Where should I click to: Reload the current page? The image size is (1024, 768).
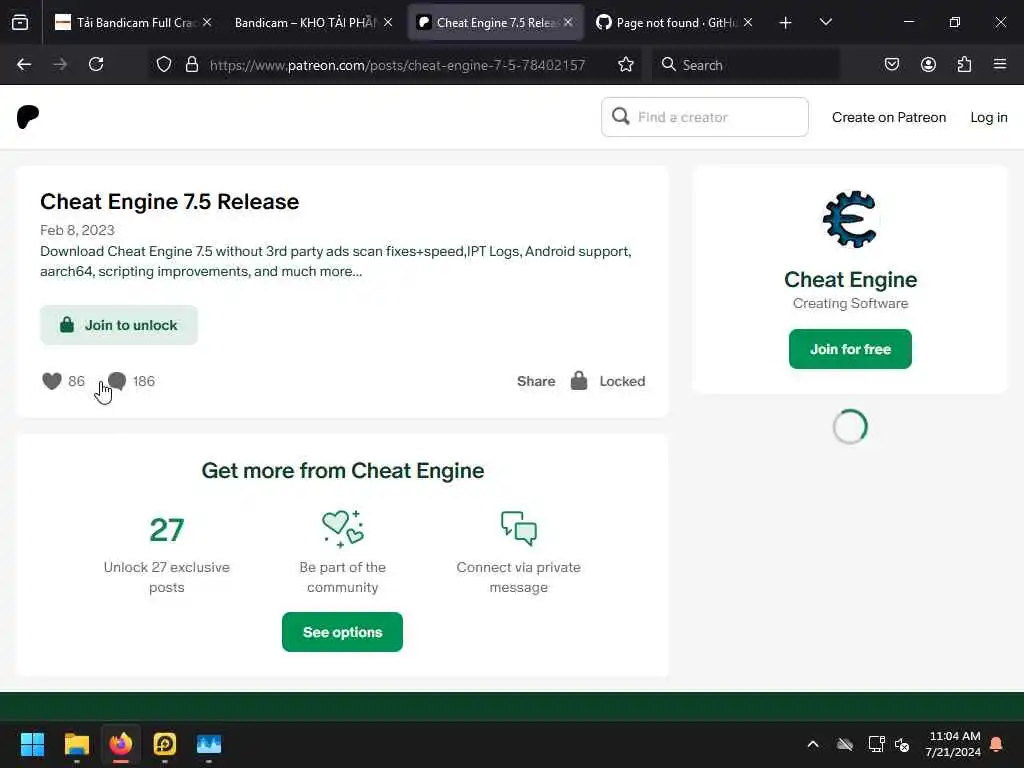coord(96,65)
